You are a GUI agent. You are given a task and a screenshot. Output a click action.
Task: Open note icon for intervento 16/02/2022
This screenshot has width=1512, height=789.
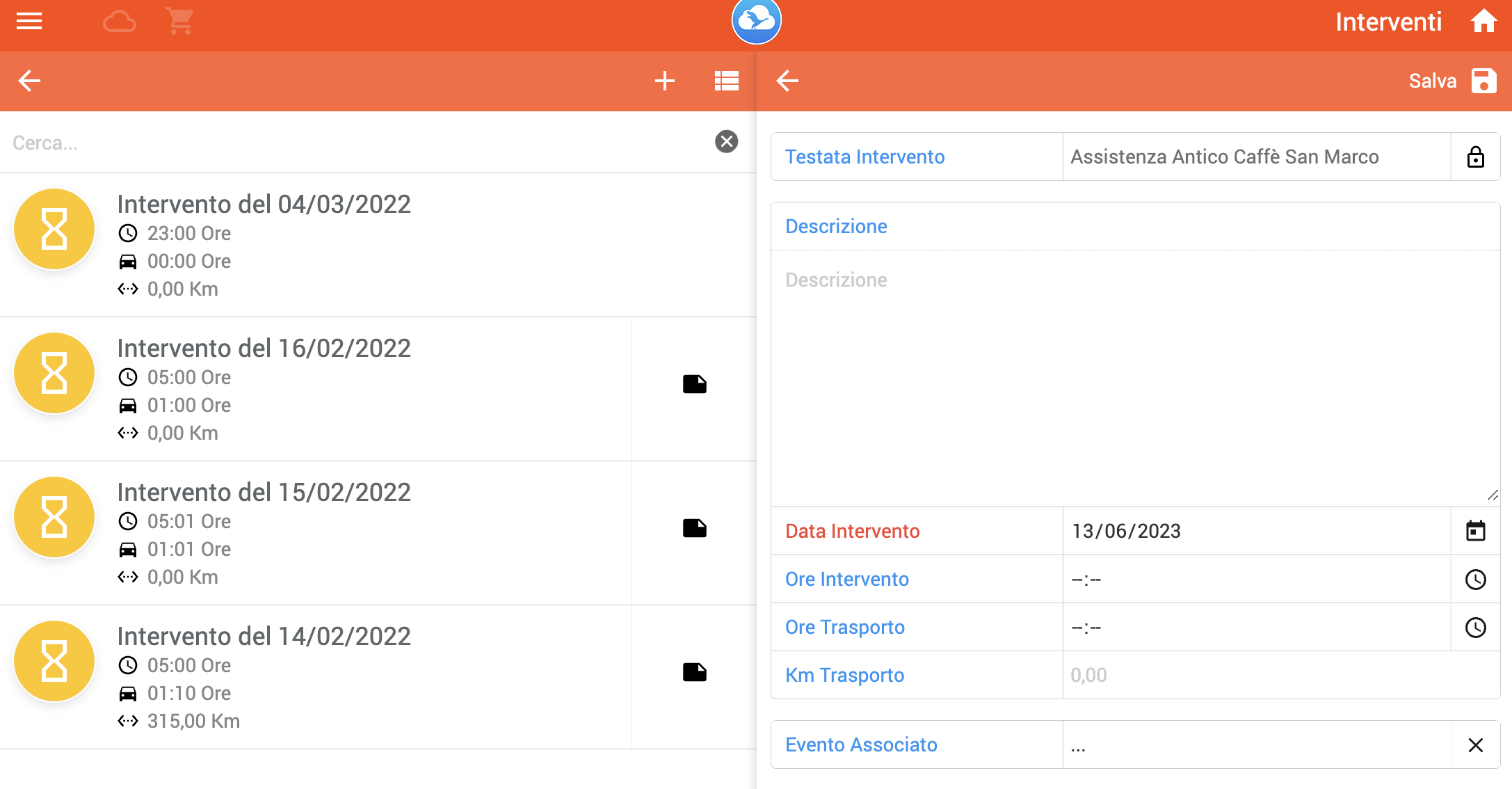(694, 384)
